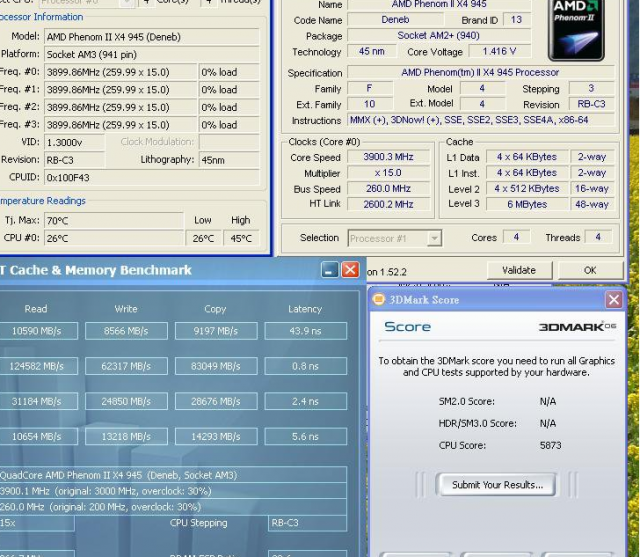The width and height of the screenshot is (640, 557).
Task: Click the memory Read result 10590 MB/s
Action: point(37,331)
